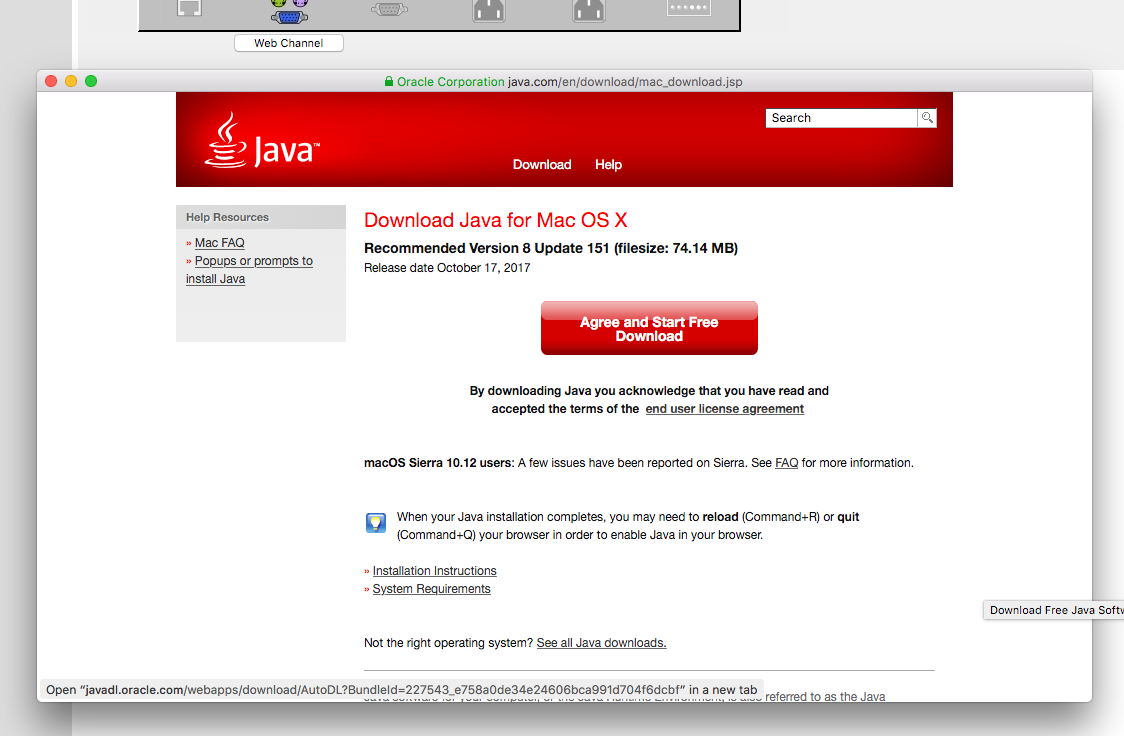Click the gray serial port icon
This screenshot has height=736, width=1124.
click(389, 9)
